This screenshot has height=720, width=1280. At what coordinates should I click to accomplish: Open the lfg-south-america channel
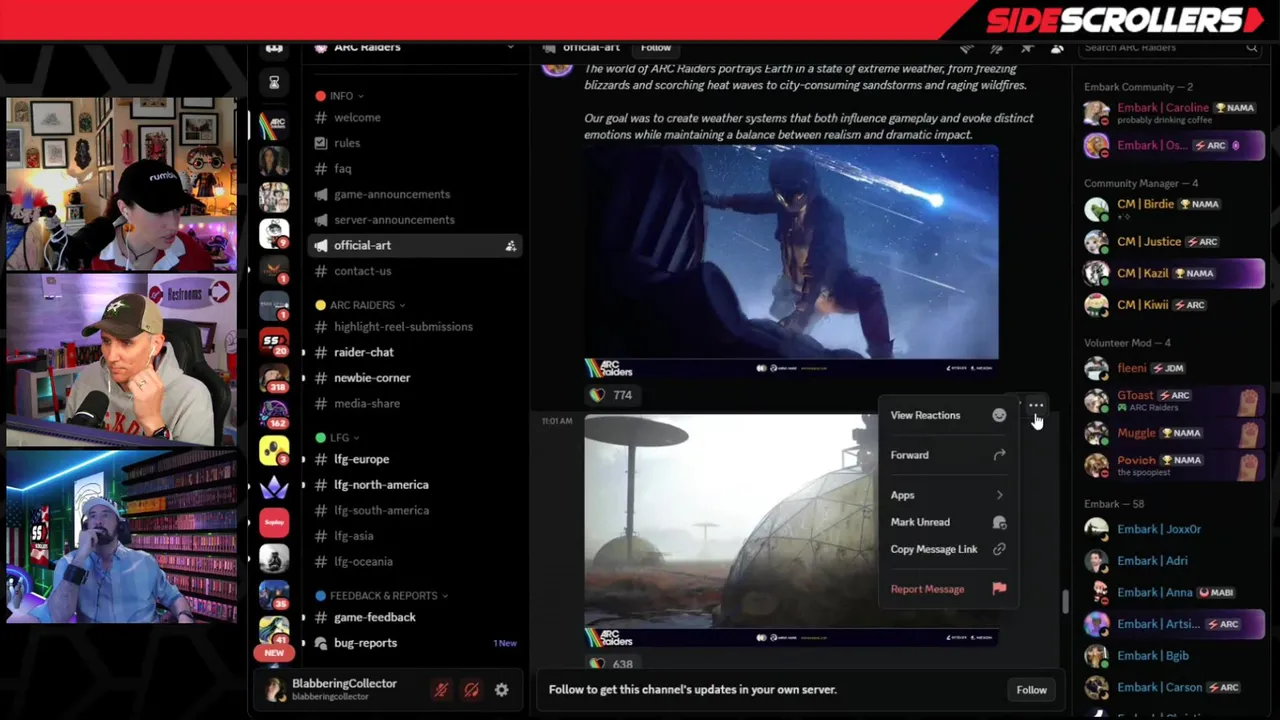[415, 510]
